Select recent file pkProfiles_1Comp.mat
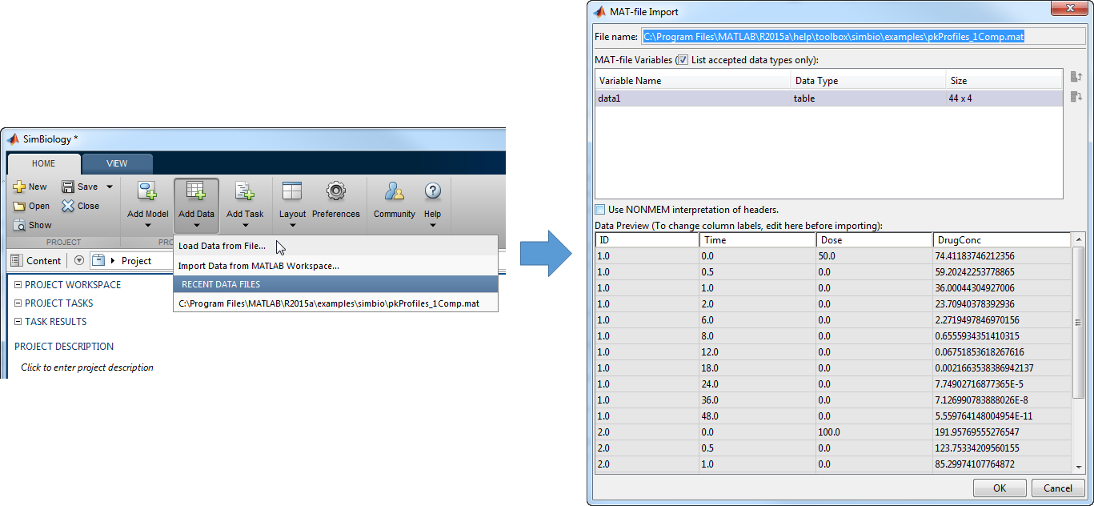The image size is (1094, 506). 336,304
